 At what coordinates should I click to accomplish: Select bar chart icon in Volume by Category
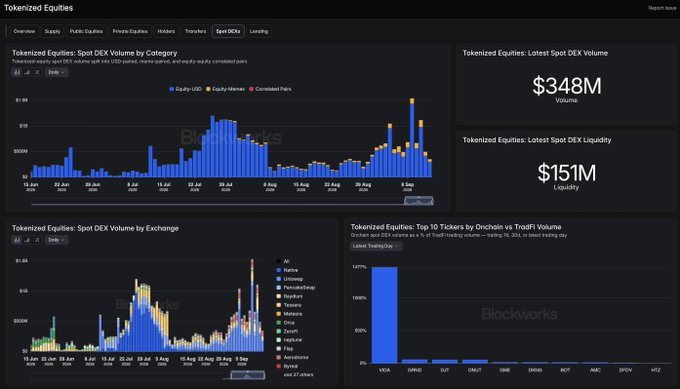(x=16, y=72)
